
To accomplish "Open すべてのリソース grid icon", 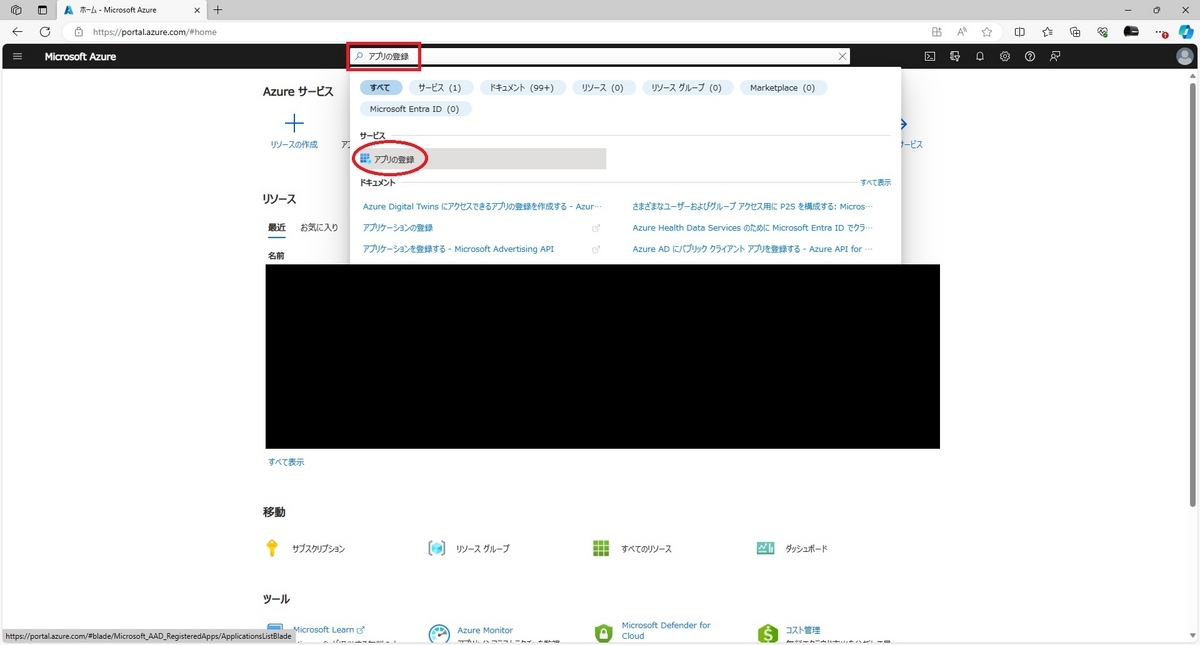I will click(x=600, y=548).
